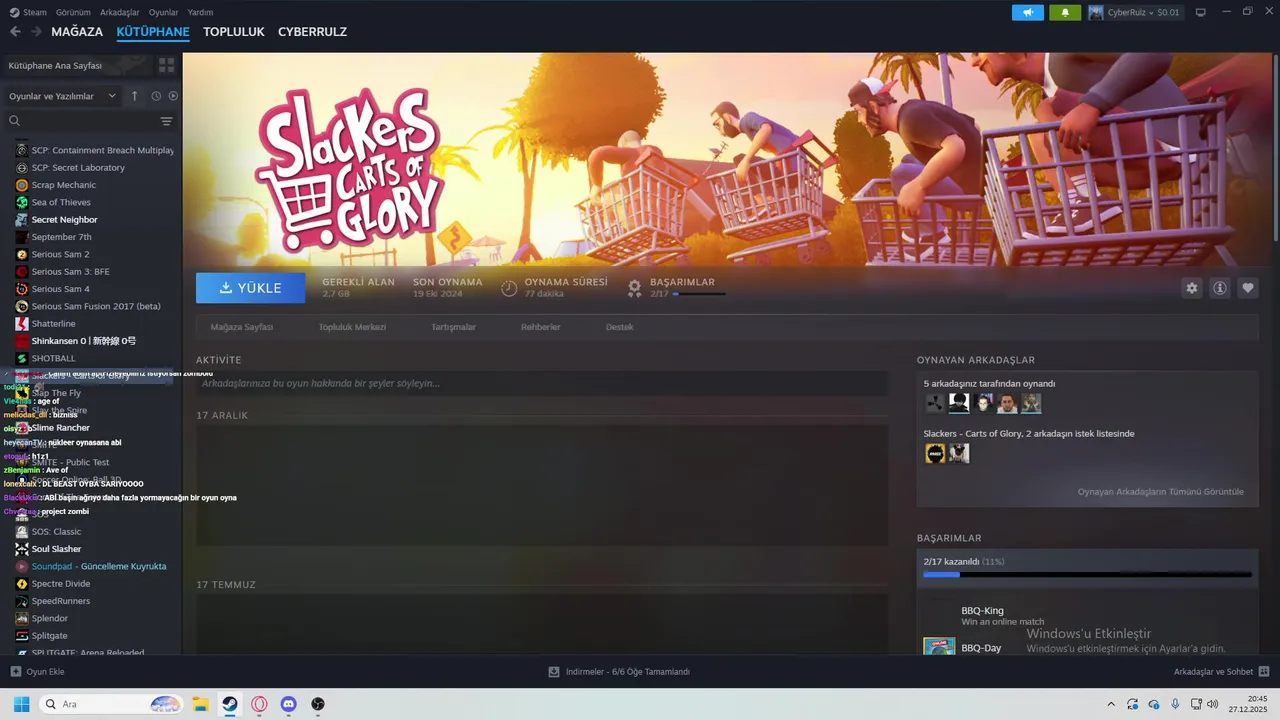1280x720 pixels.
Task: Open the blue announcements megaphone button
Action: pyautogui.click(x=1028, y=12)
